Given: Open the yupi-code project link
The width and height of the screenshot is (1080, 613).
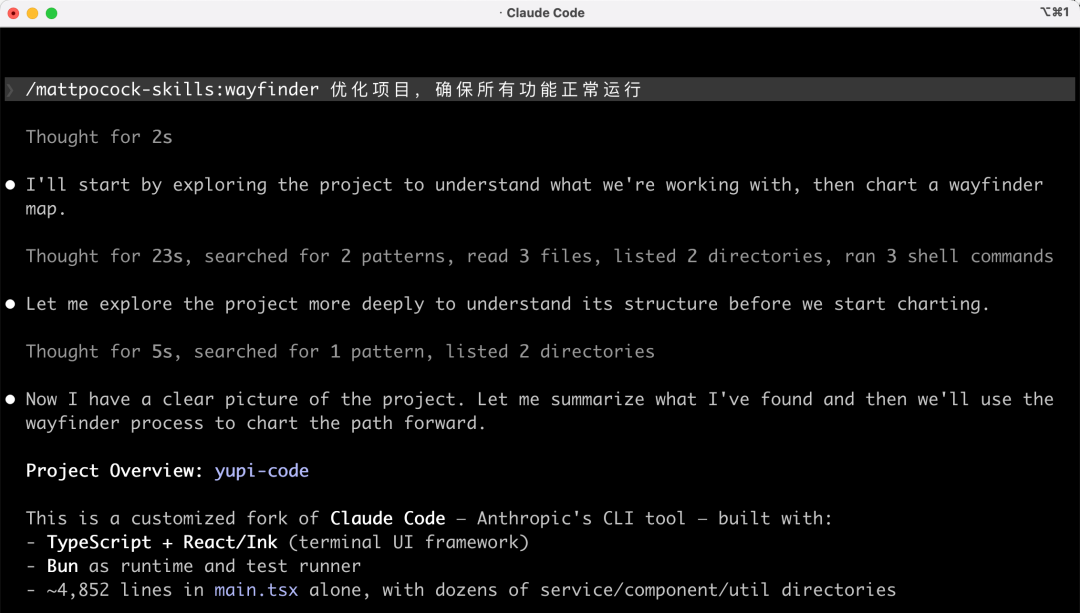Looking at the screenshot, I should (262, 470).
